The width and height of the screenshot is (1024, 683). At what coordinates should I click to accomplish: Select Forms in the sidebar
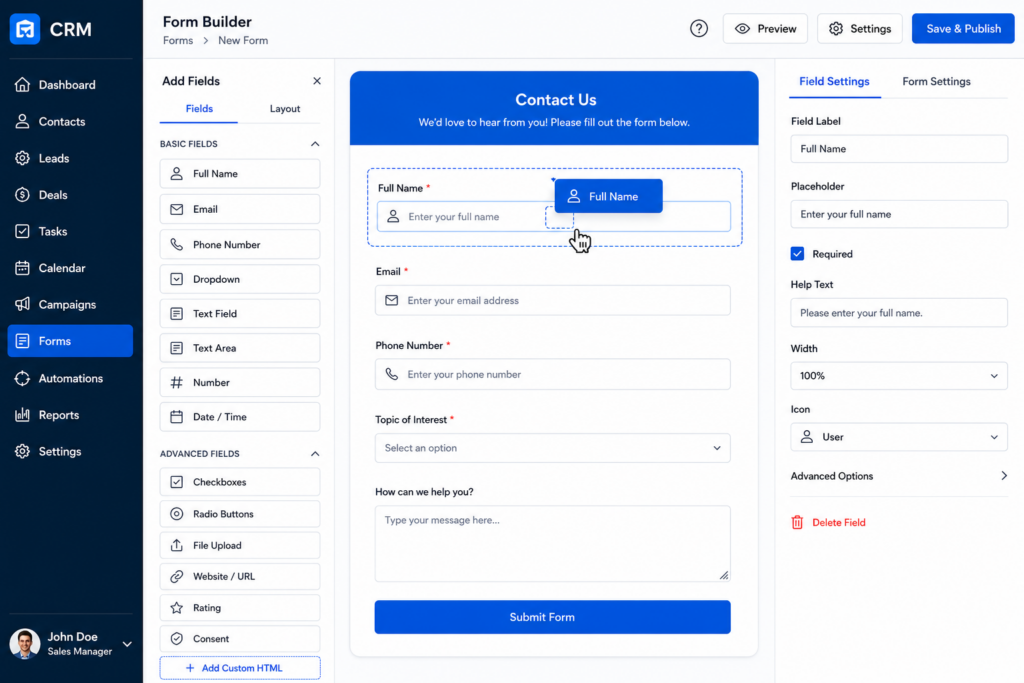pyautogui.click(x=70, y=341)
